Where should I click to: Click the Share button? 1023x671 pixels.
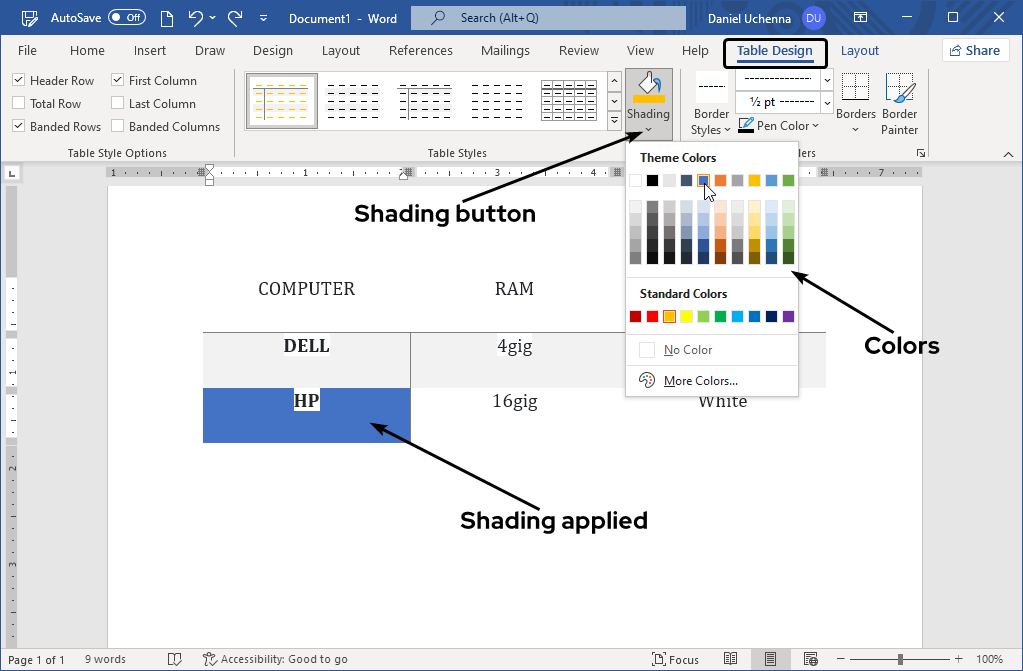975,50
